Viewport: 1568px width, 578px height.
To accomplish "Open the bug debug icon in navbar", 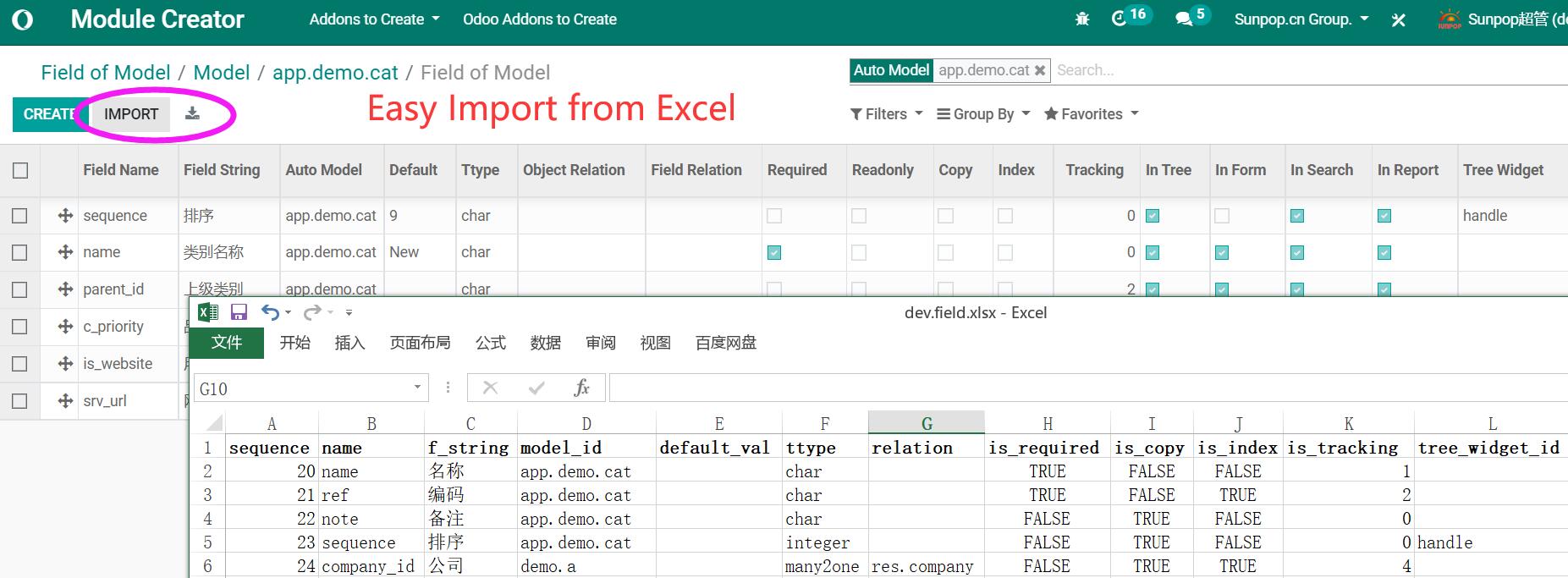I will [1082, 19].
